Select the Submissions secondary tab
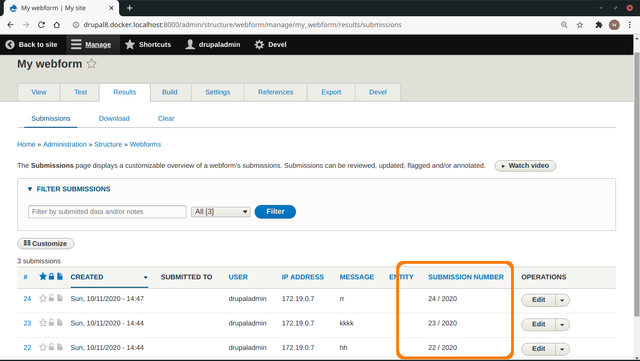The width and height of the screenshot is (640, 361). click(x=51, y=118)
